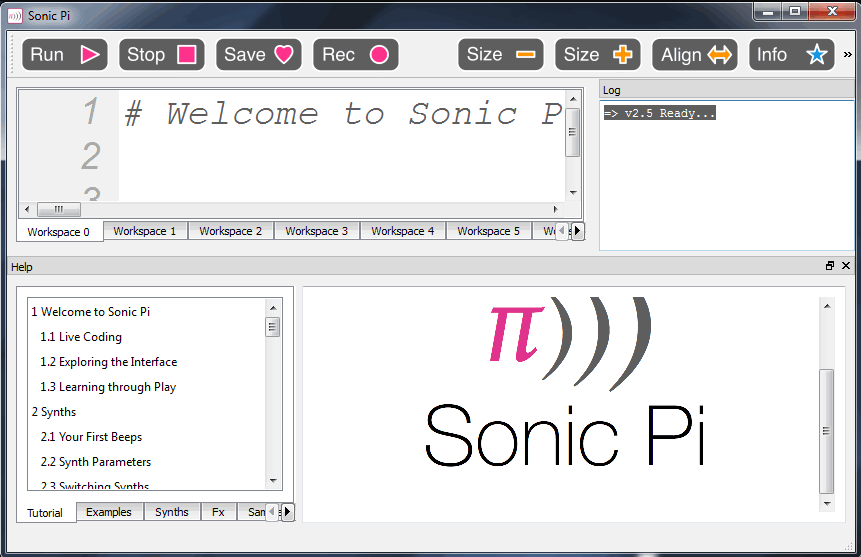Screen dimensions: 861x557
Task: Click the editor horizontal scroll right arrow
Action: tap(555, 209)
